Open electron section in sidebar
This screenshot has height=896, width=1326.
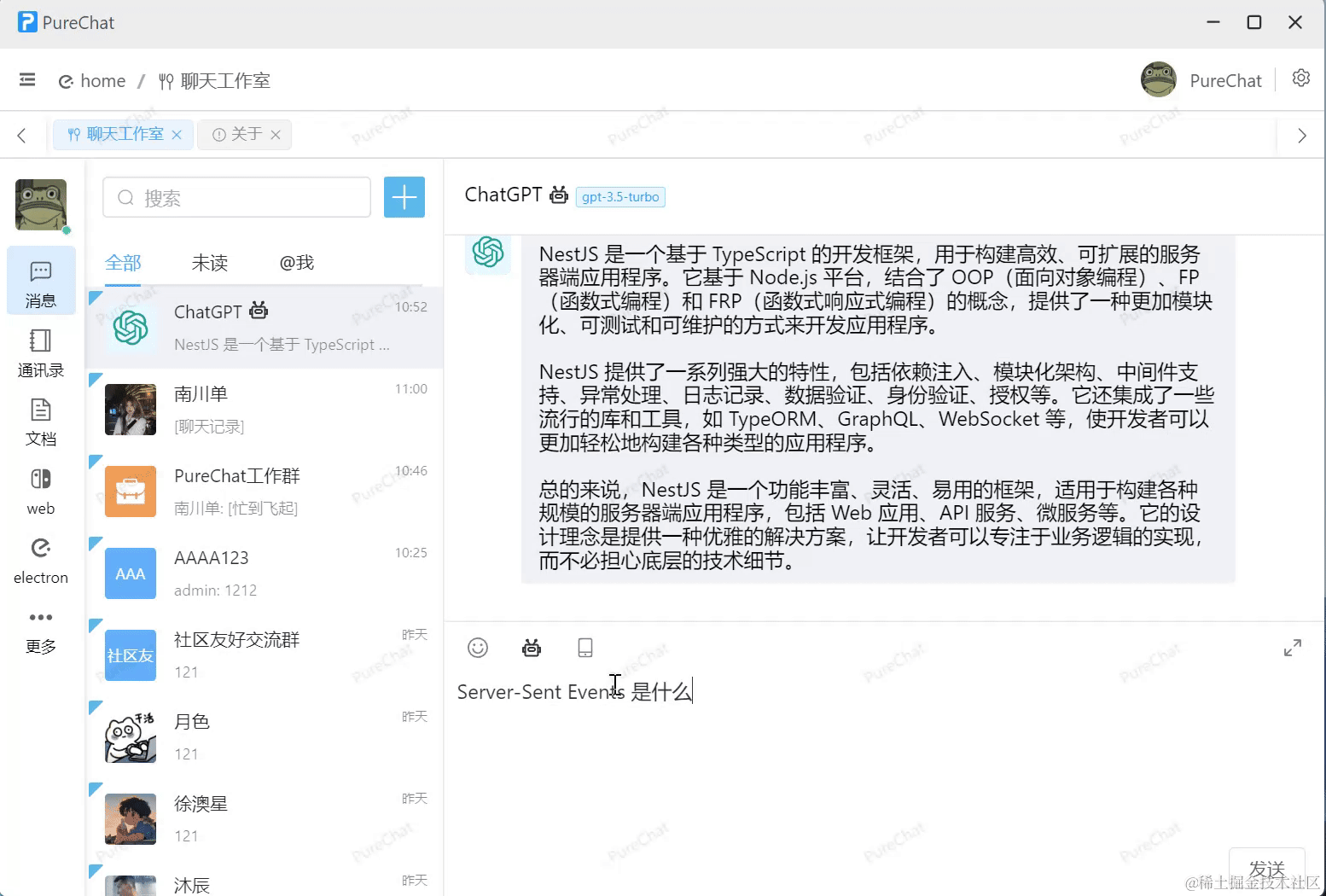[x=41, y=561]
